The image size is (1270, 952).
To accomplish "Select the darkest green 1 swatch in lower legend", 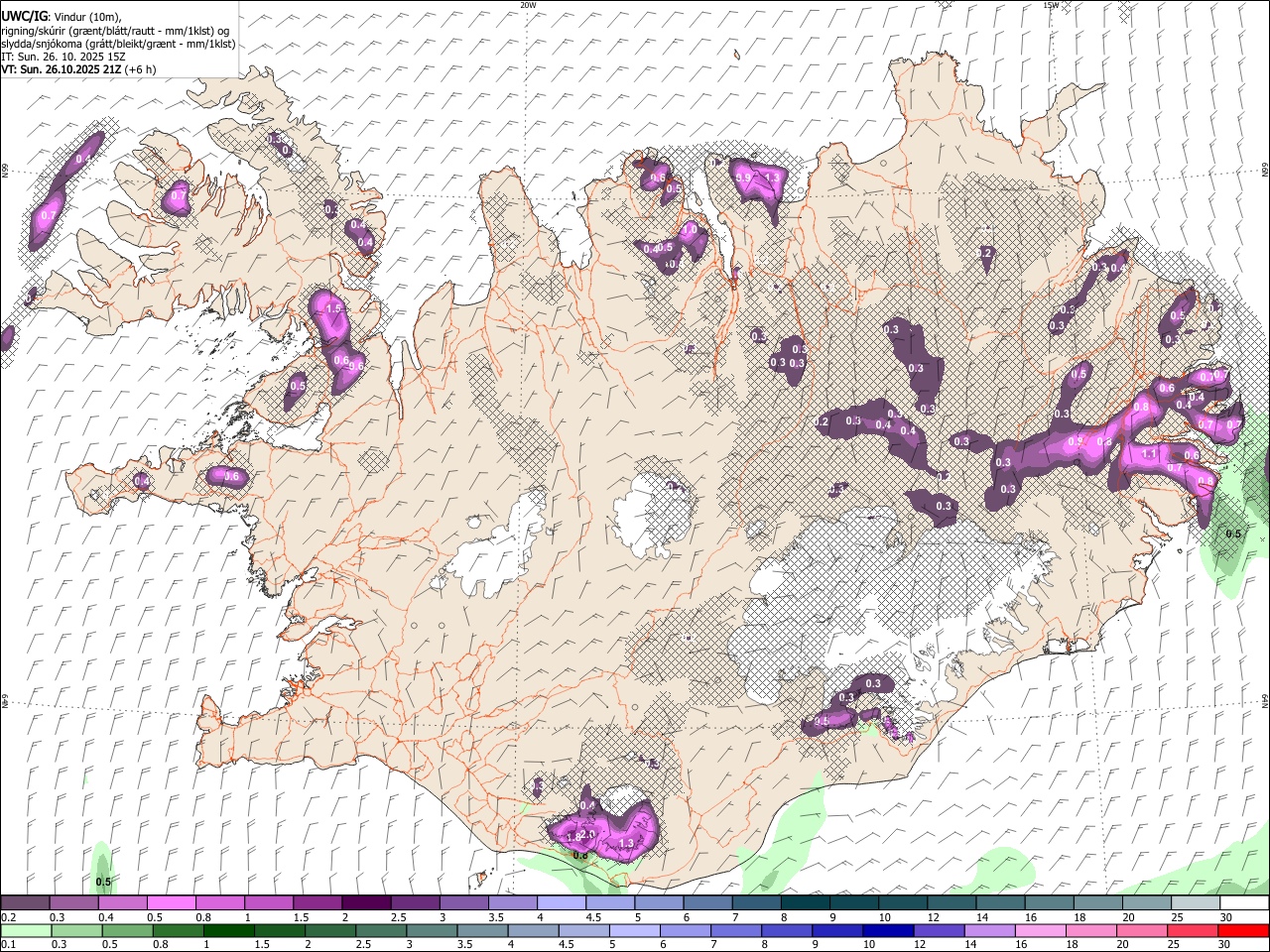I will pyautogui.click(x=228, y=930).
